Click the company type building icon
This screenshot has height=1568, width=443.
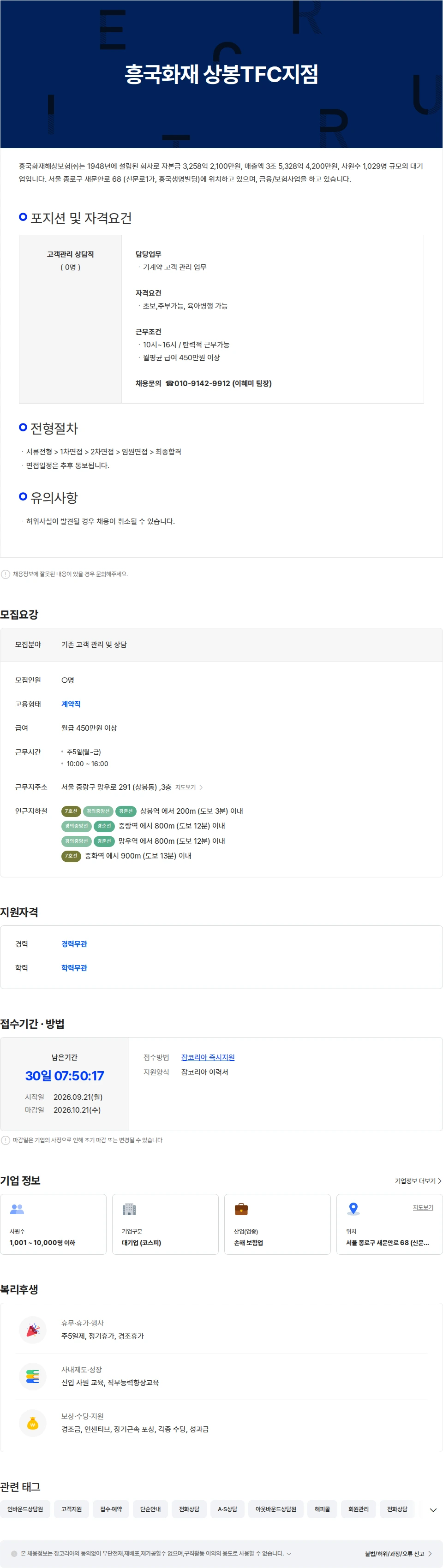[x=129, y=1208]
